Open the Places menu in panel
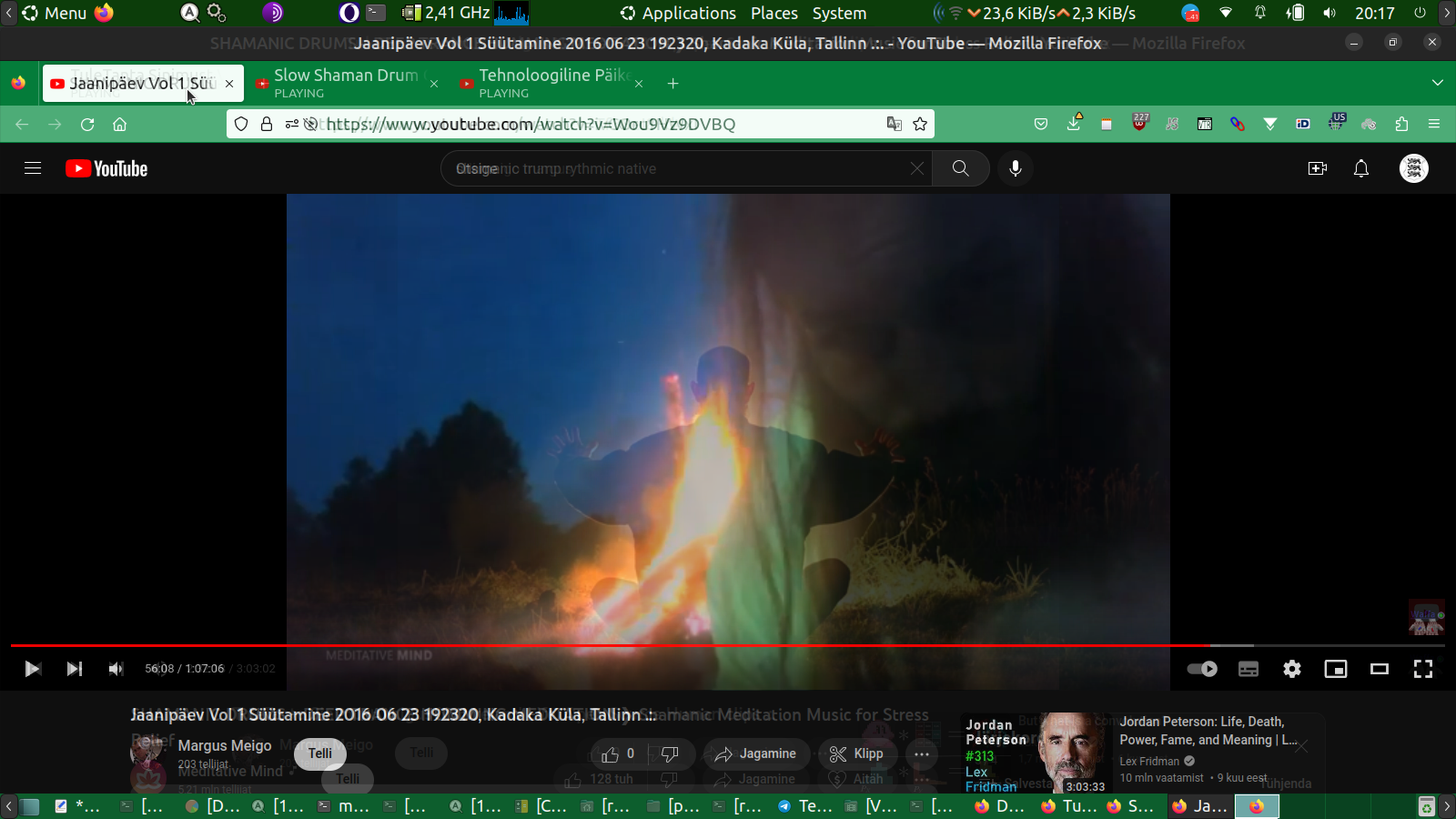The height and width of the screenshot is (819, 1456). [774, 14]
